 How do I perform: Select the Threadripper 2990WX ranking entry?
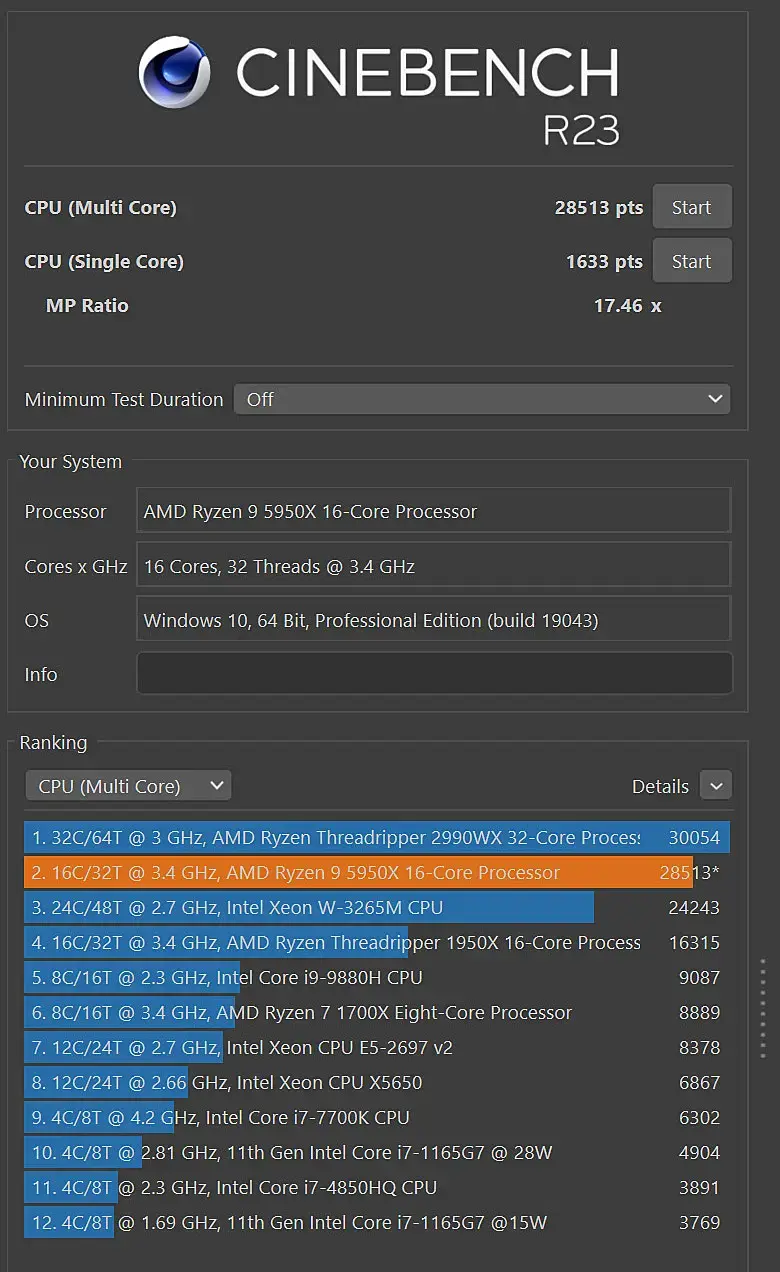376,837
